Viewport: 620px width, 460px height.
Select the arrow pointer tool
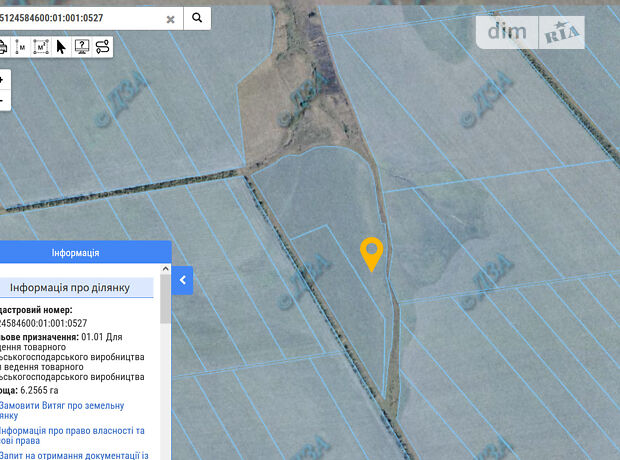click(x=61, y=46)
